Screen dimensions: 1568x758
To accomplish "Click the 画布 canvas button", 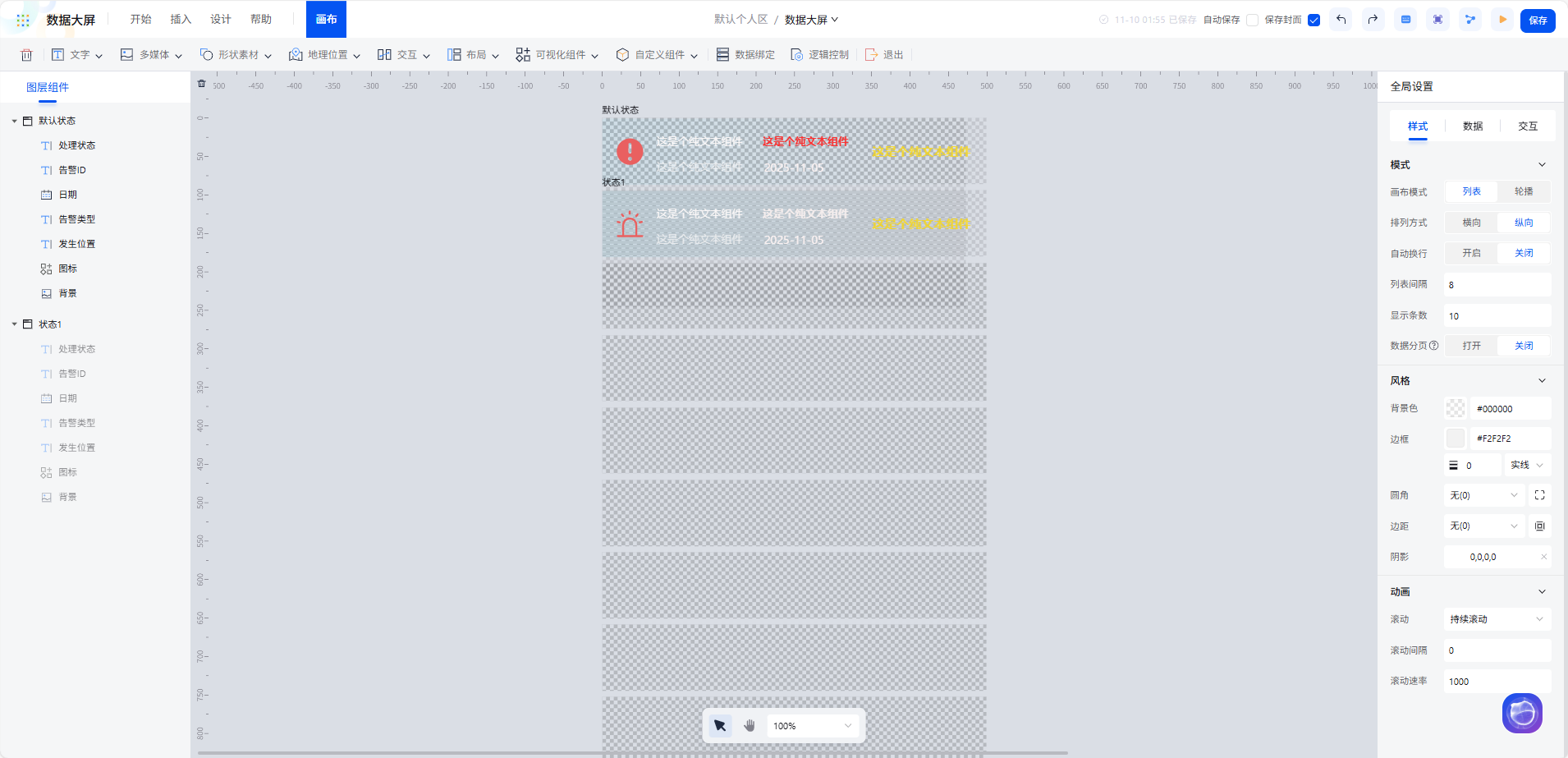I will (326, 19).
